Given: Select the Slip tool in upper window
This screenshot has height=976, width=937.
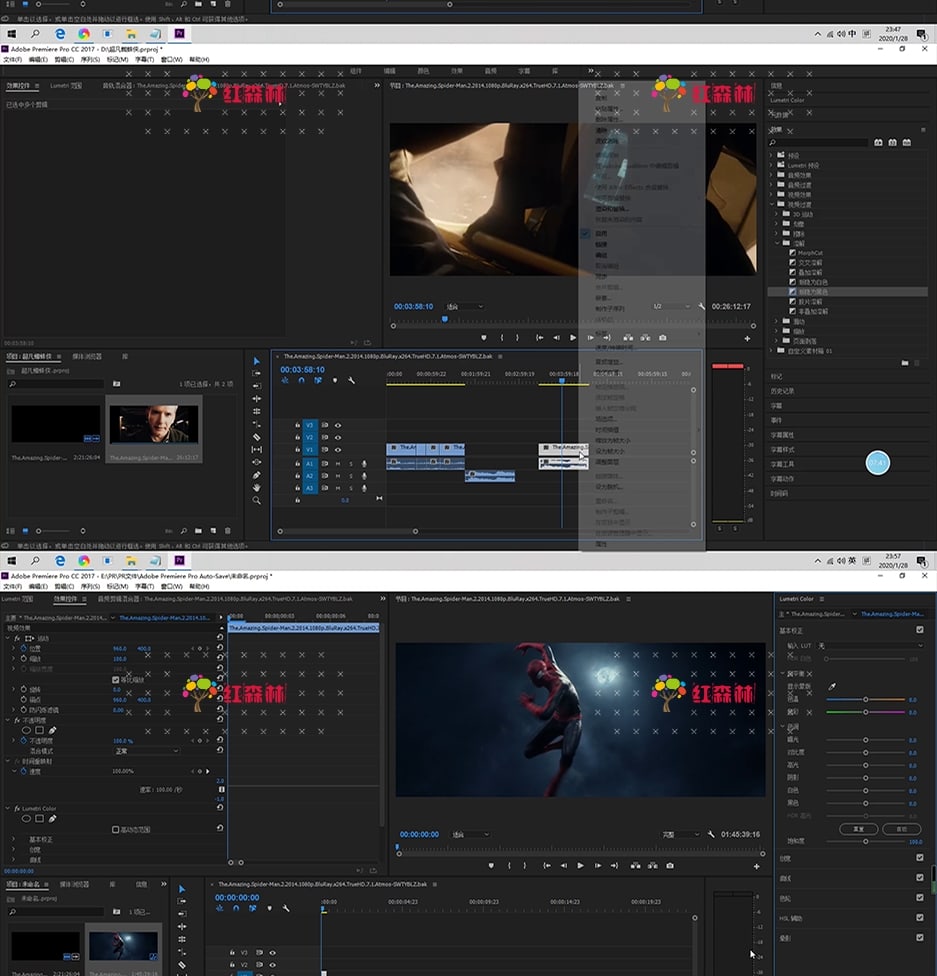Looking at the screenshot, I should [257, 449].
